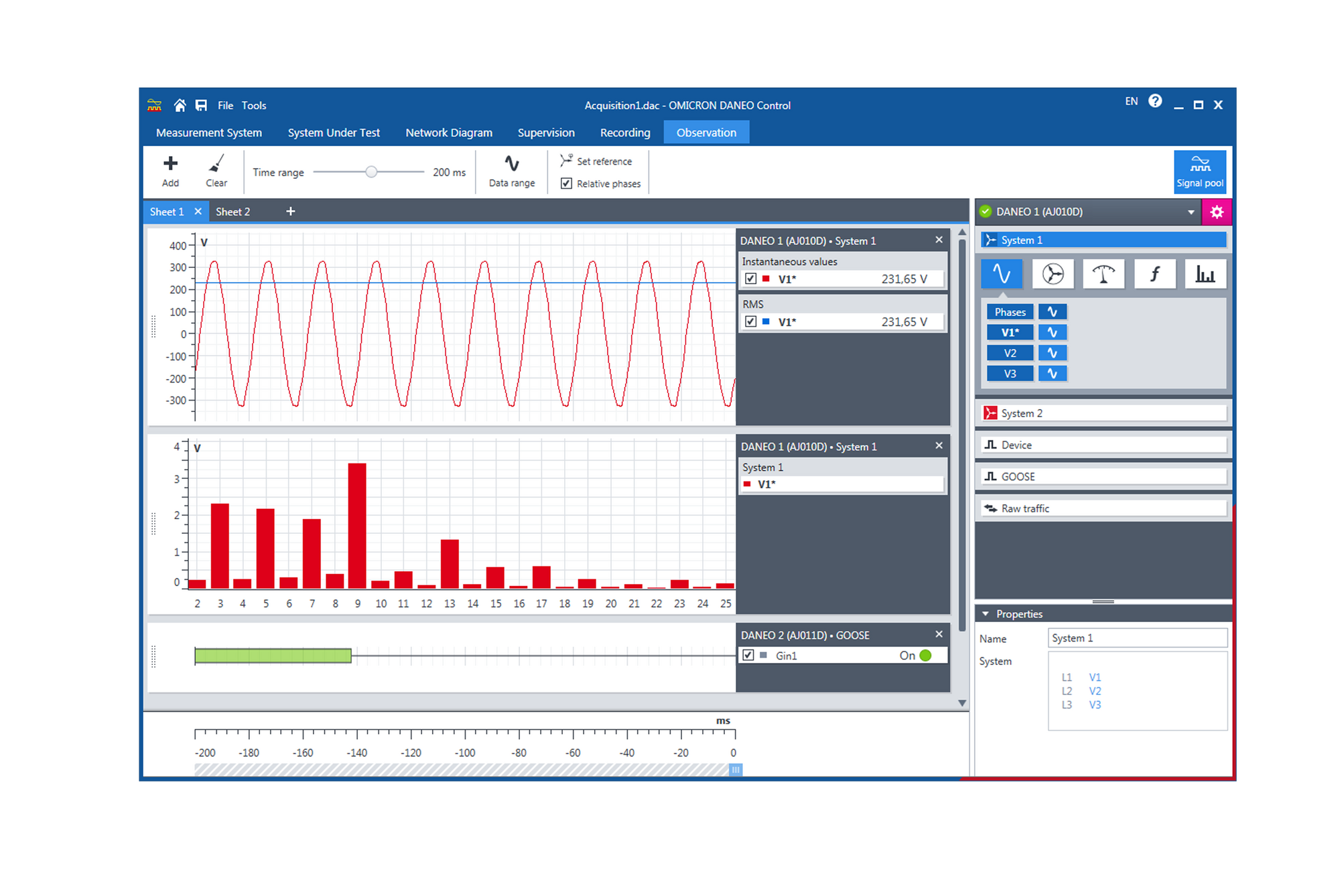Collapse the System 1 section header
The image size is (1340, 896).
1103,240
